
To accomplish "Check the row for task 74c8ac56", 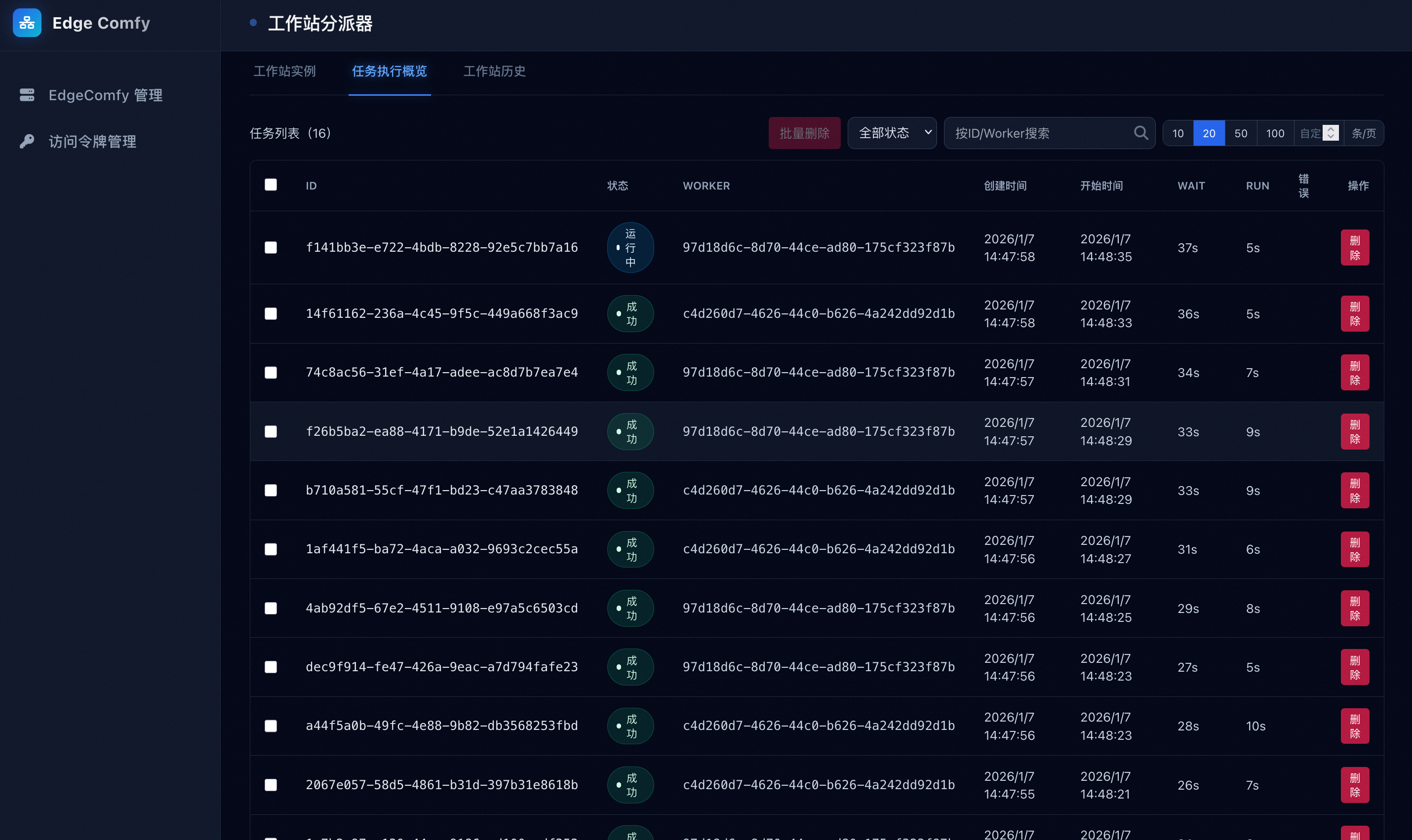I will (x=271, y=373).
